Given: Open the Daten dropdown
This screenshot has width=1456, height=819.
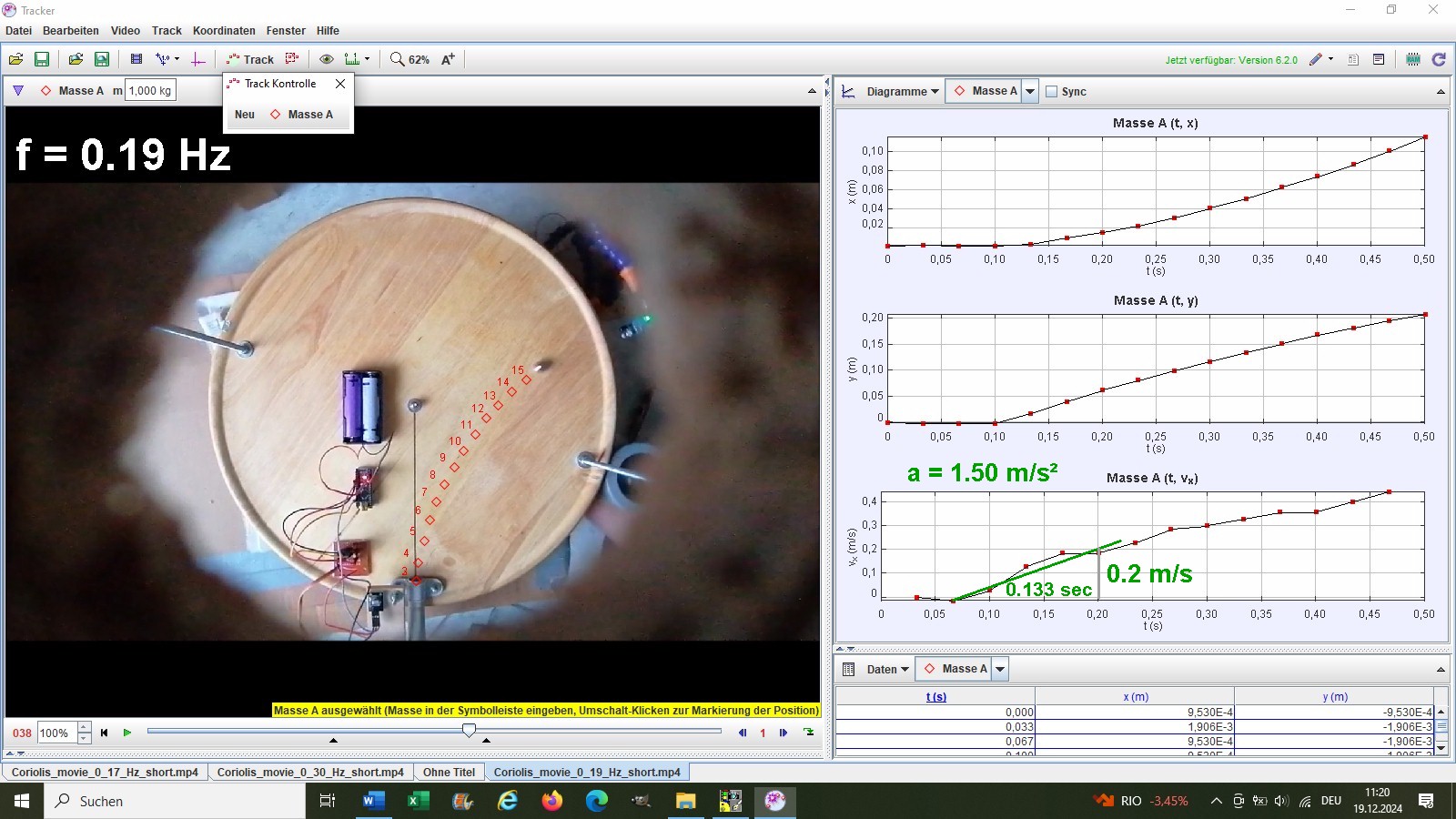Looking at the screenshot, I should 887,670.
